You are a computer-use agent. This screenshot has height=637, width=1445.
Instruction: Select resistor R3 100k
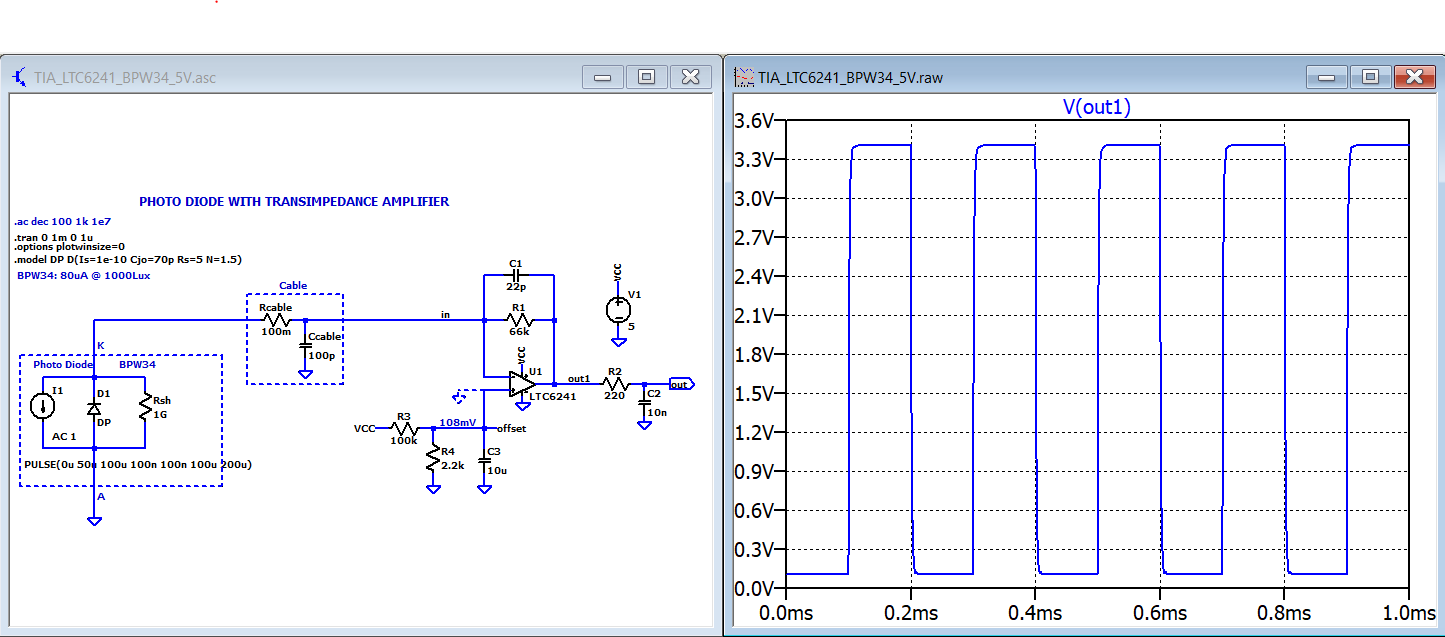[404, 428]
